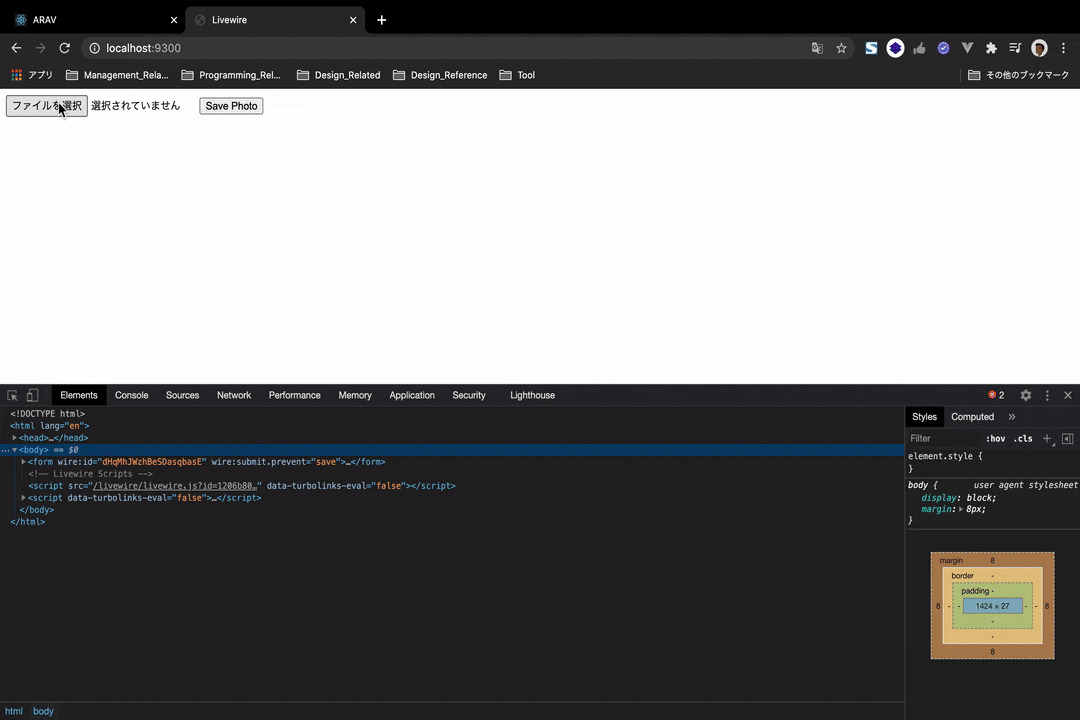Select the inspect-element cursor tool in DevTools
Screen dimensions: 1080x720
[x=12, y=395]
